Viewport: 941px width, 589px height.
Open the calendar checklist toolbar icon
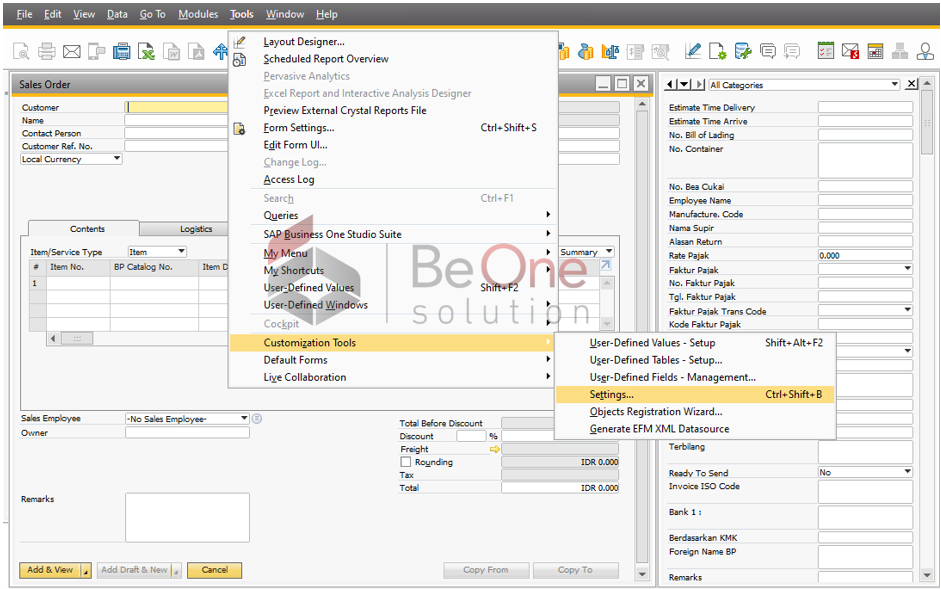pyautogui.click(x=826, y=52)
